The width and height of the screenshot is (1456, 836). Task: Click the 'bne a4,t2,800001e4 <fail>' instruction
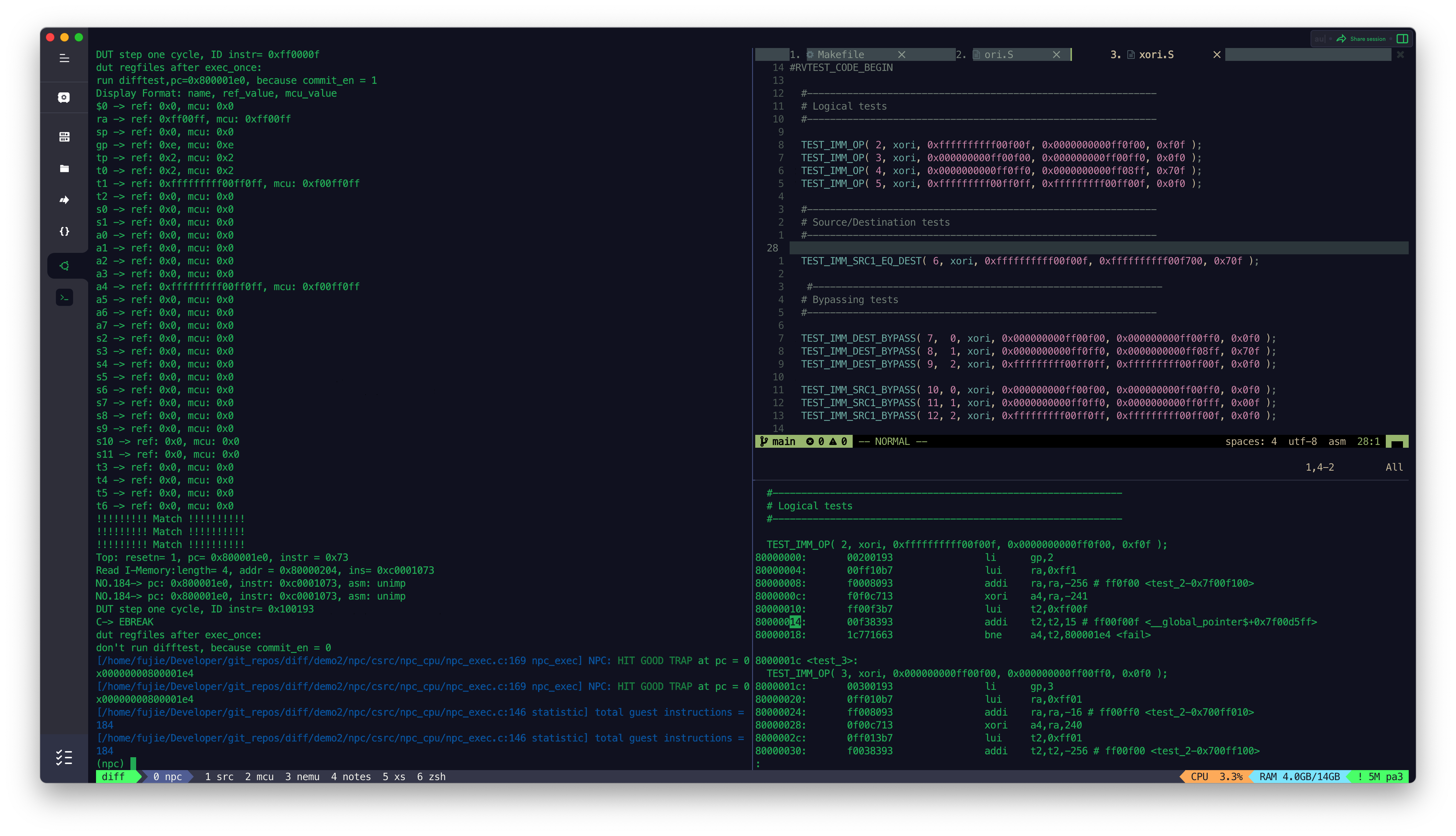coord(1067,635)
